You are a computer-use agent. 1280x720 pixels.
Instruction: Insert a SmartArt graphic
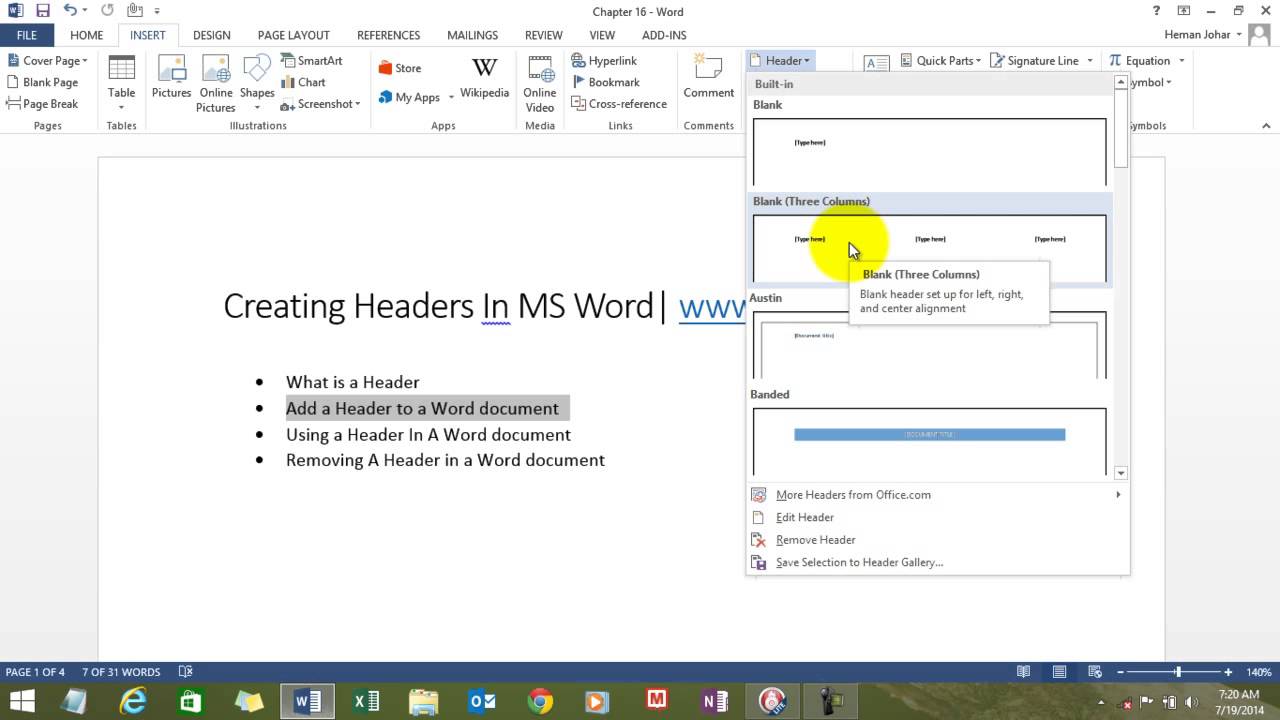311,61
